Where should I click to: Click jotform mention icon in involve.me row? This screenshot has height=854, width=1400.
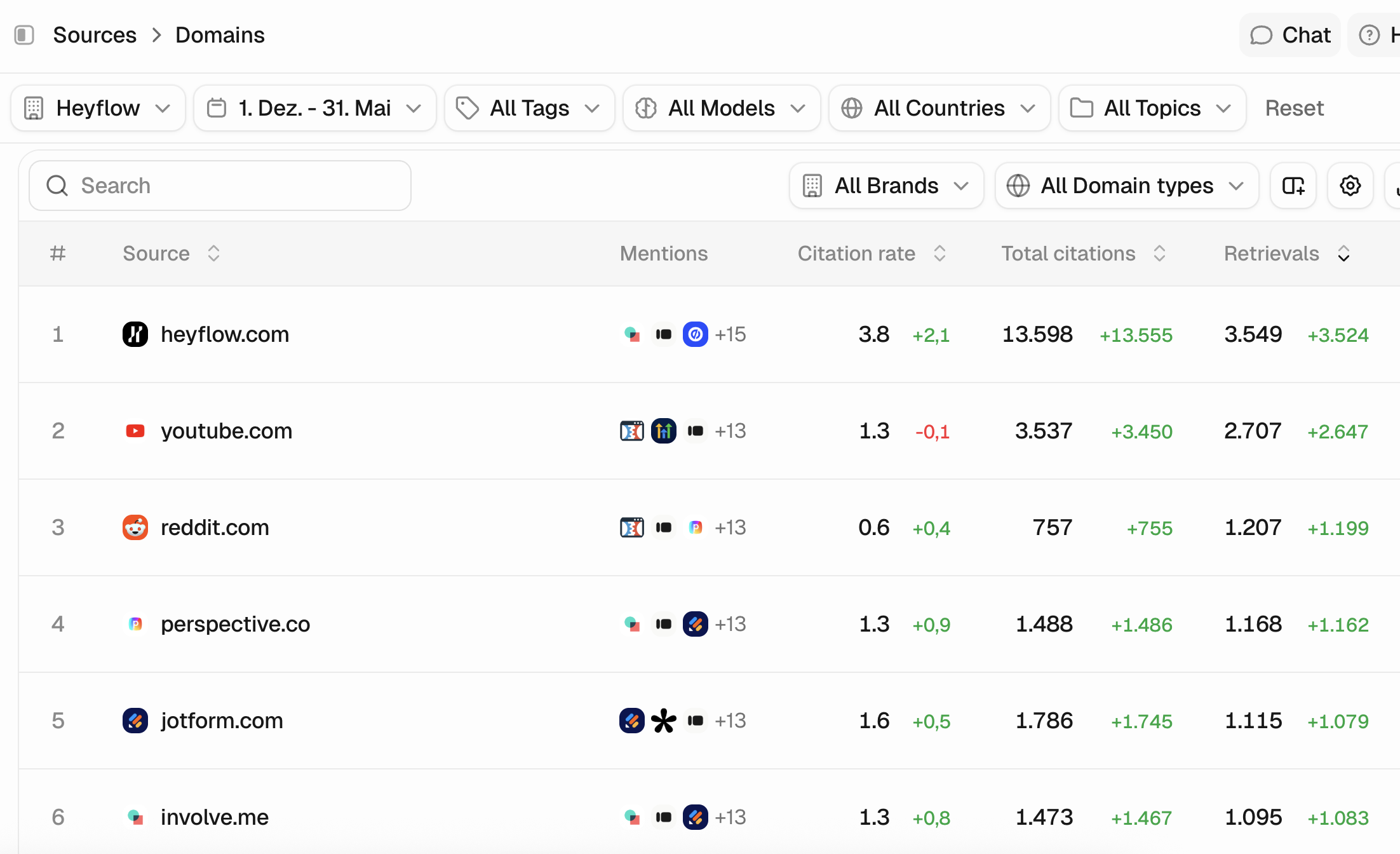(696, 817)
